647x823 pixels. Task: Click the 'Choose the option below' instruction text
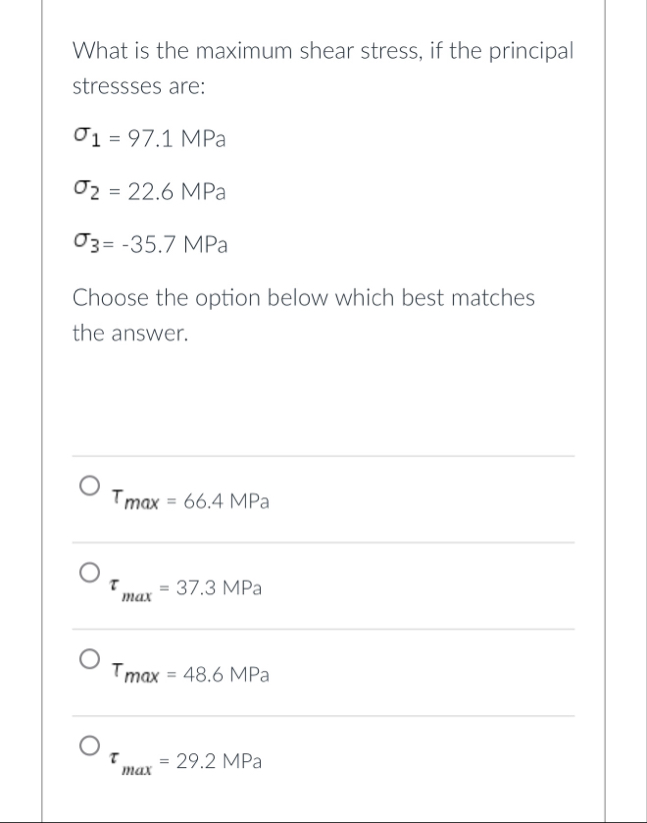click(303, 298)
